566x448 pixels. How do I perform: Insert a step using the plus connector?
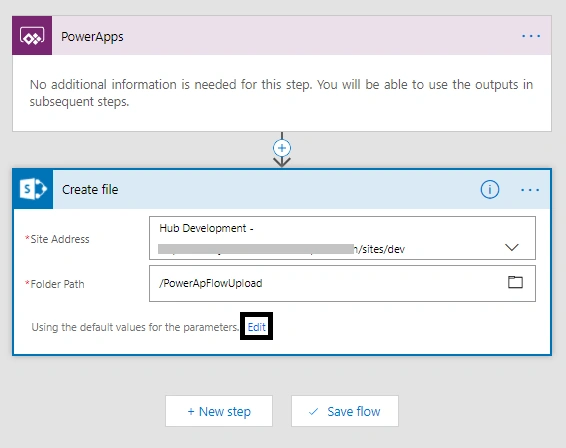(282, 148)
